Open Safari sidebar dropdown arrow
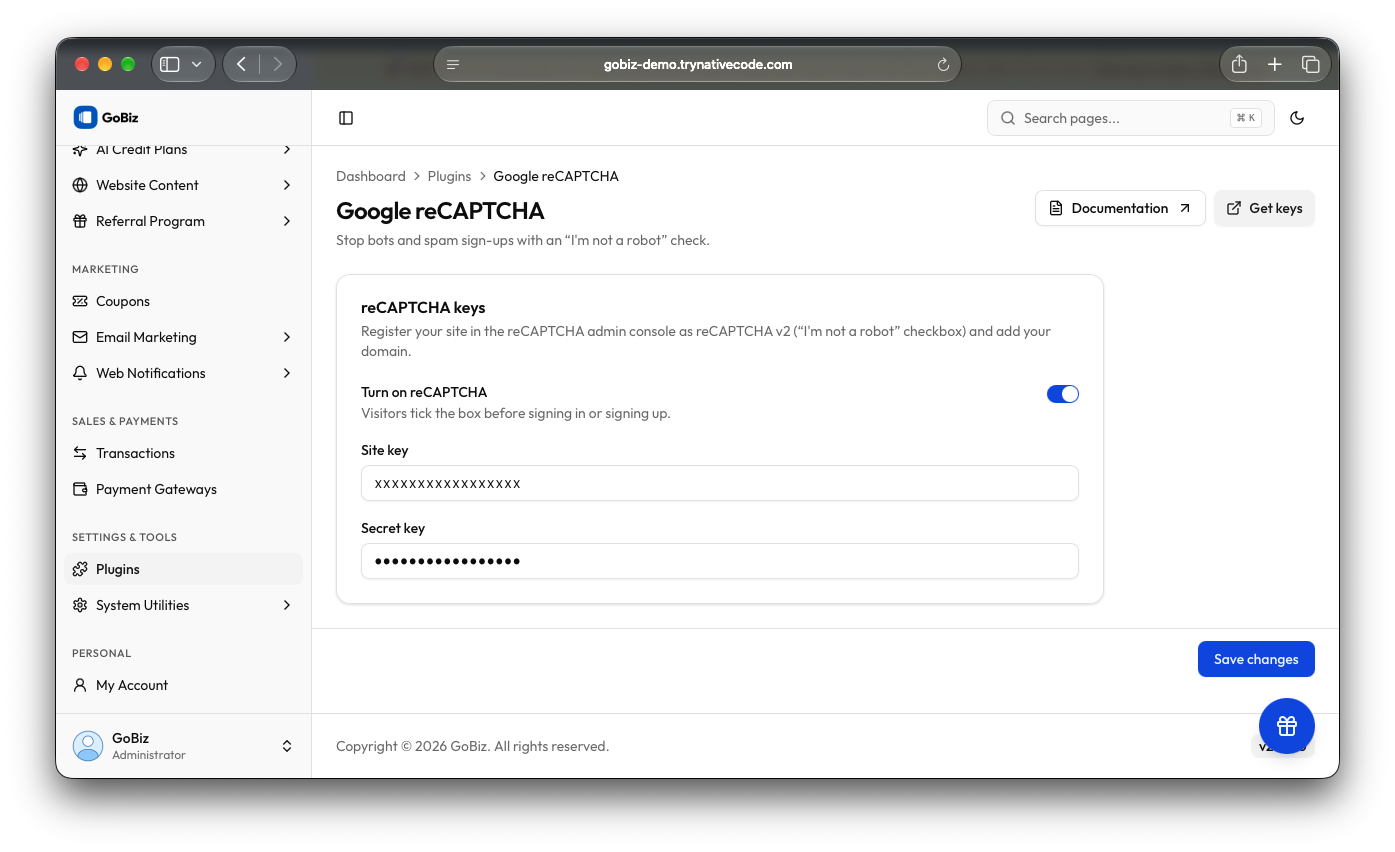 coord(196,64)
